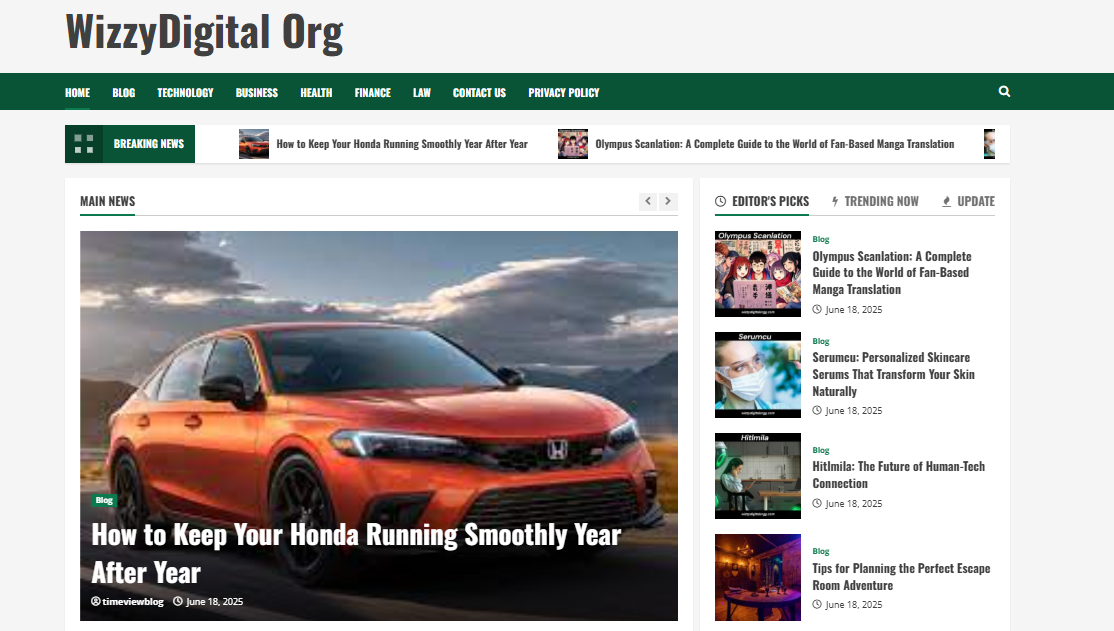
Task: Open the BUSINESS category
Action: (257, 92)
